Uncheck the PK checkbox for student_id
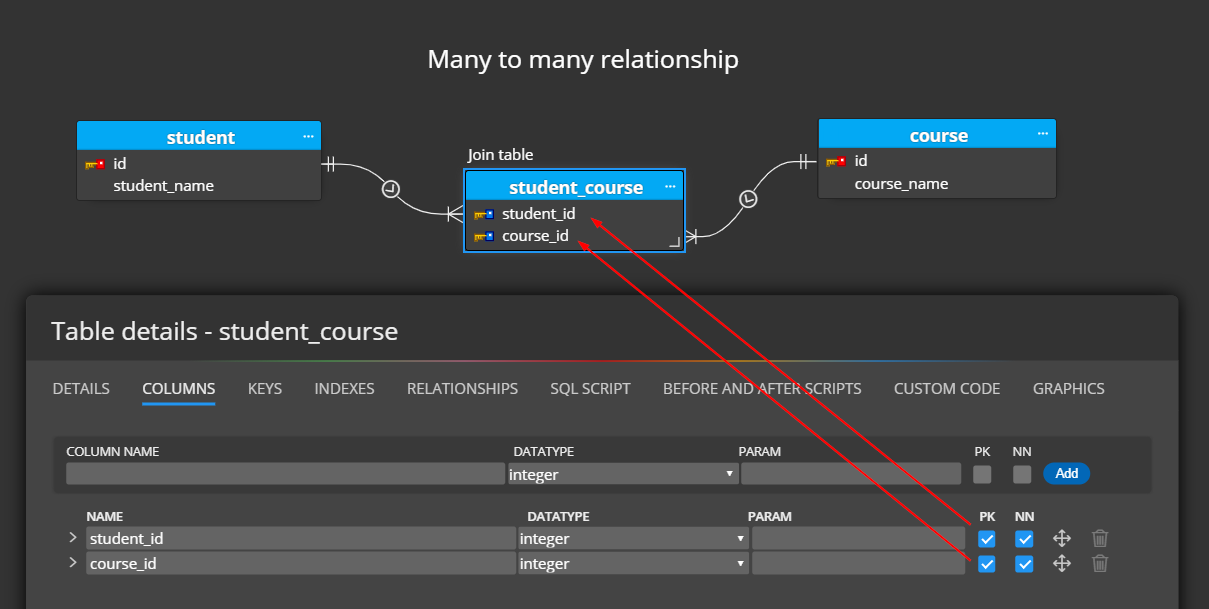 [987, 538]
